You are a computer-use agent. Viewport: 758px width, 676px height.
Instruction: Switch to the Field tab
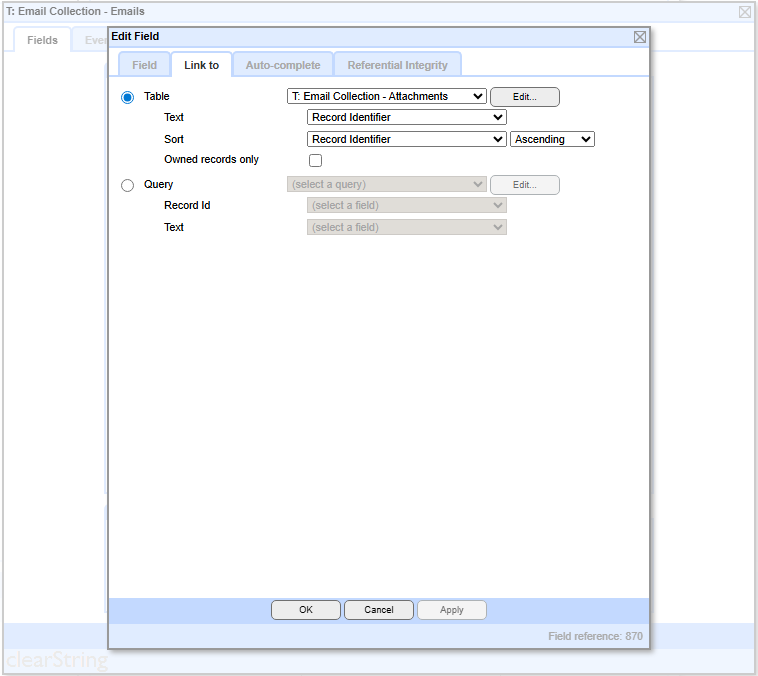144,65
